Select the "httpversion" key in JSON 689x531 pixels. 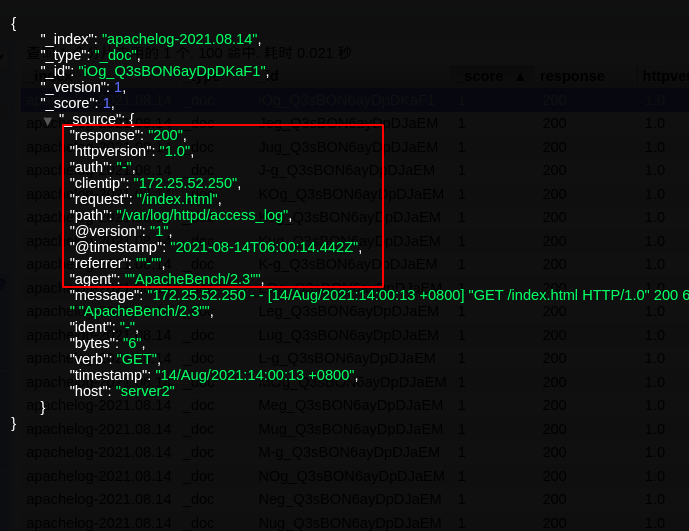point(112,151)
